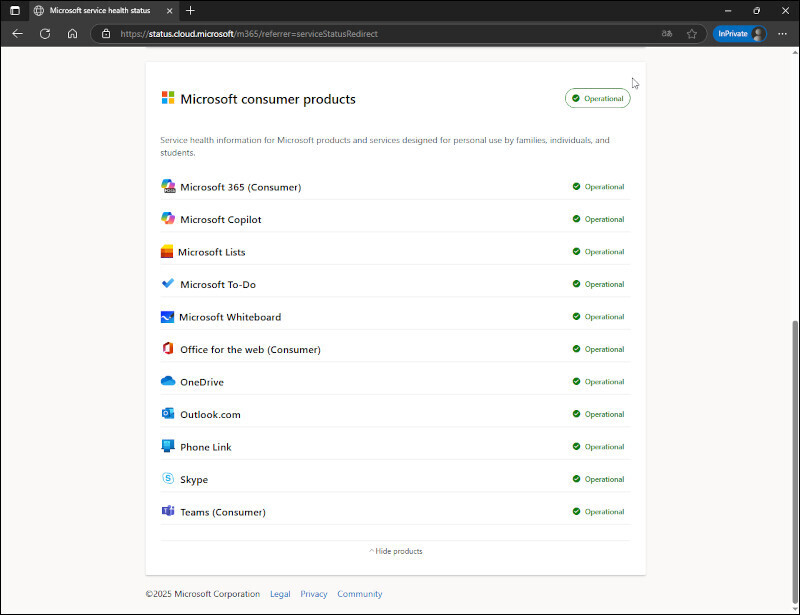Click the Operational badge for Microsoft consumer products

pyautogui.click(x=597, y=99)
